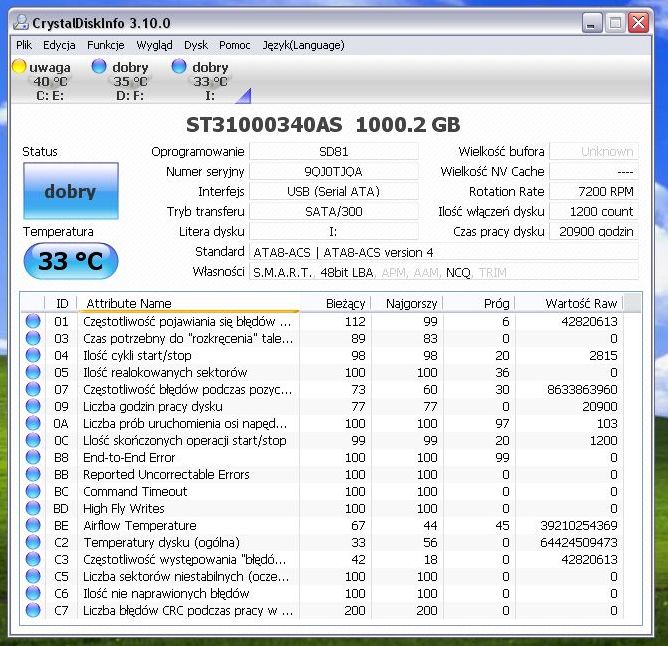Sort by the Bieżący column header
This screenshot has height=646, width=668.
click(x=336, y=303)
